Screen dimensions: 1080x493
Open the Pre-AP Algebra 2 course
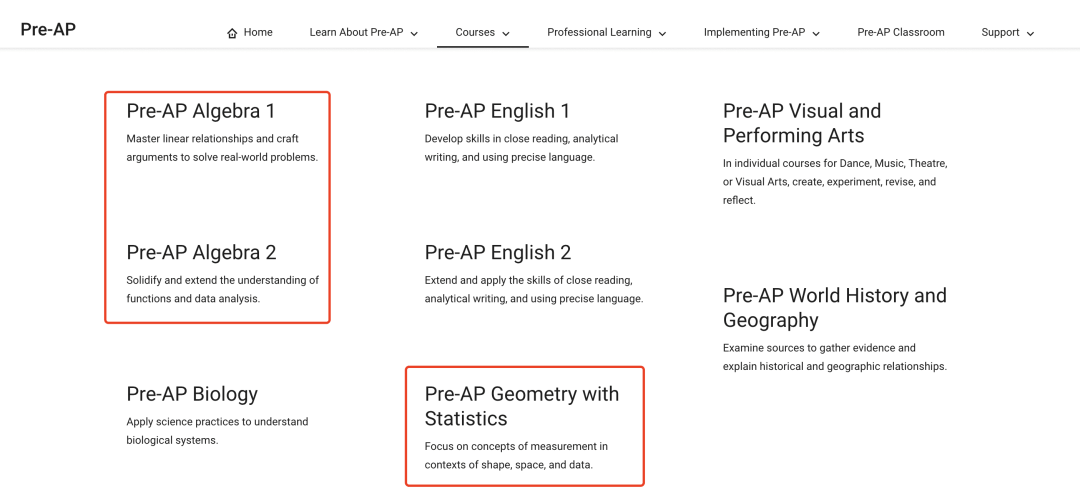point(201,253)
